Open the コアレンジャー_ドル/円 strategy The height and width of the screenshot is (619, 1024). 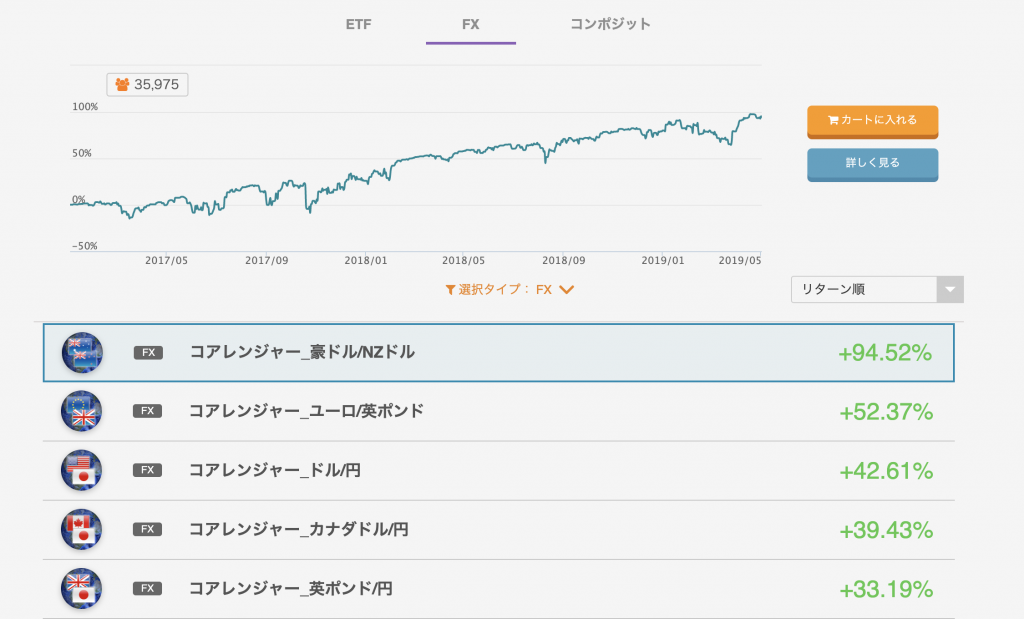click(498, 470)
